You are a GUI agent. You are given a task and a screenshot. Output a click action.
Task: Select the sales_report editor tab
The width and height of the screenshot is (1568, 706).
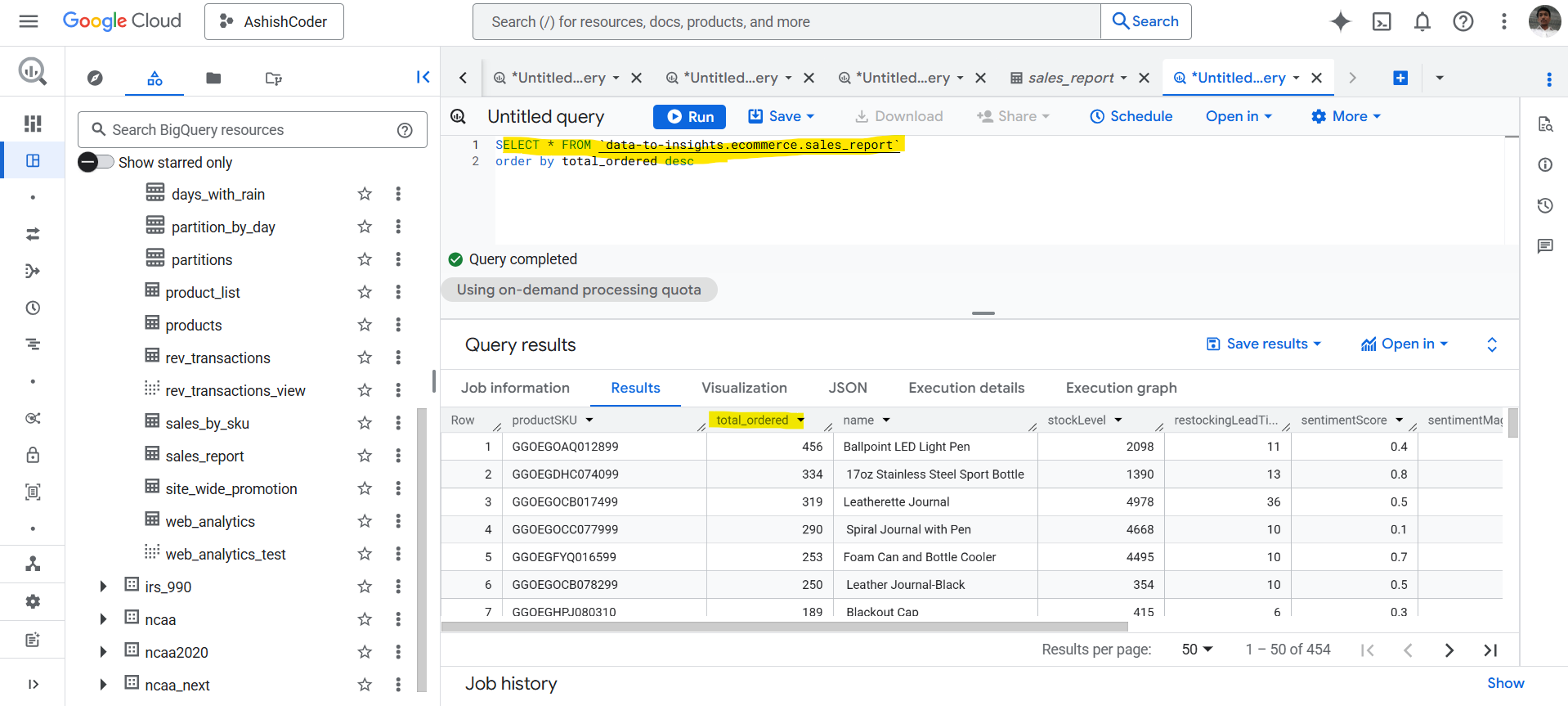(1069, 78)
